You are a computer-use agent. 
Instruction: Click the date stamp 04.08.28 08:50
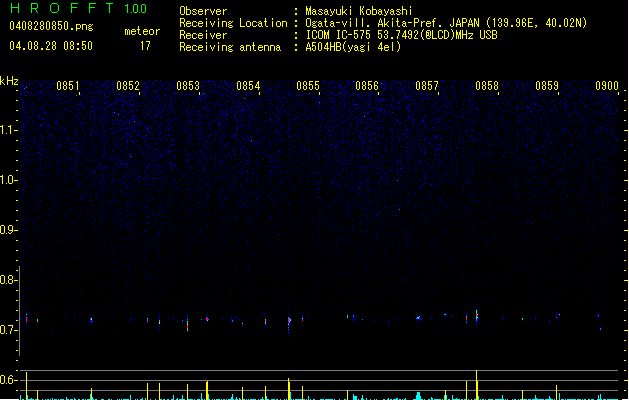(x=51, y=46)
